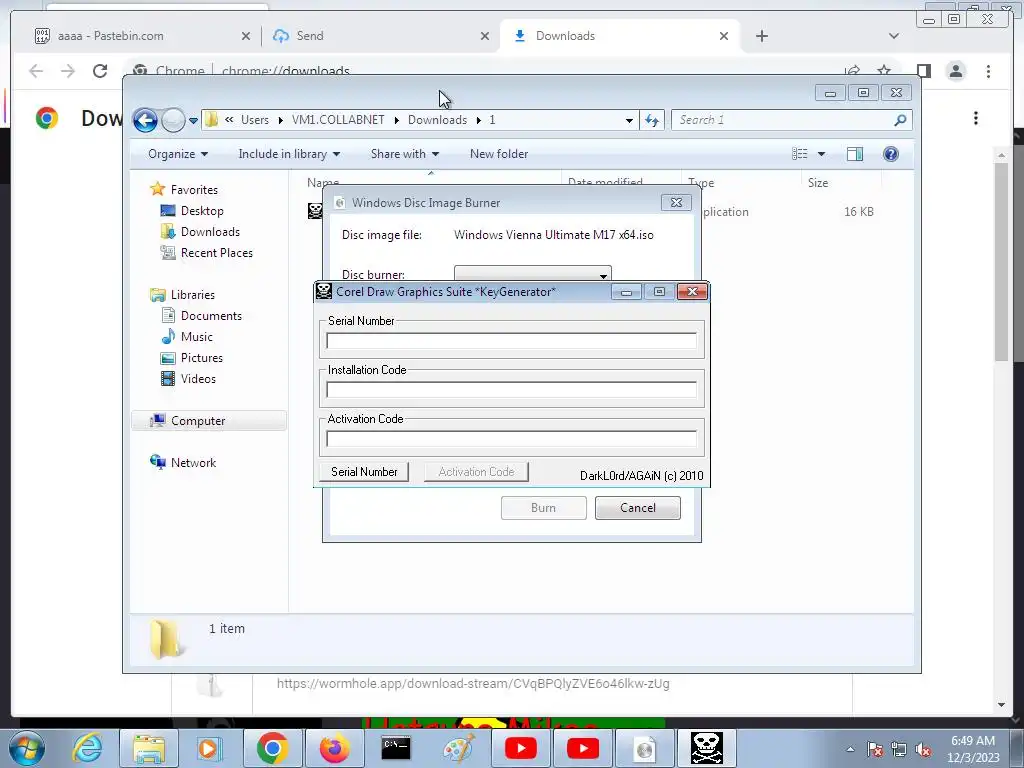1024x768 pixels.
Task: Open the Disc burner dropdown
Action: click(x=532, y=274)
